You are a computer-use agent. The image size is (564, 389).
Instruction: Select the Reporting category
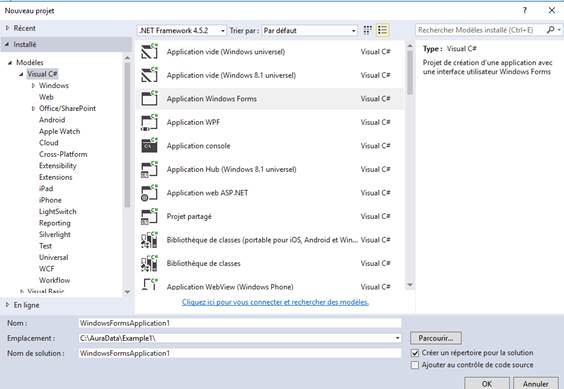tap(55, 223)
